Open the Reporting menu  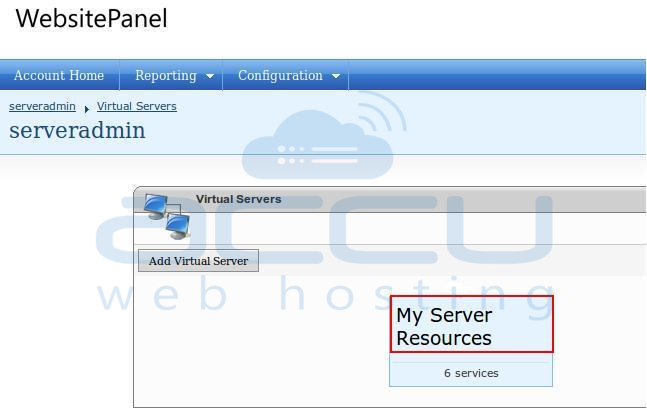point(166,76)
